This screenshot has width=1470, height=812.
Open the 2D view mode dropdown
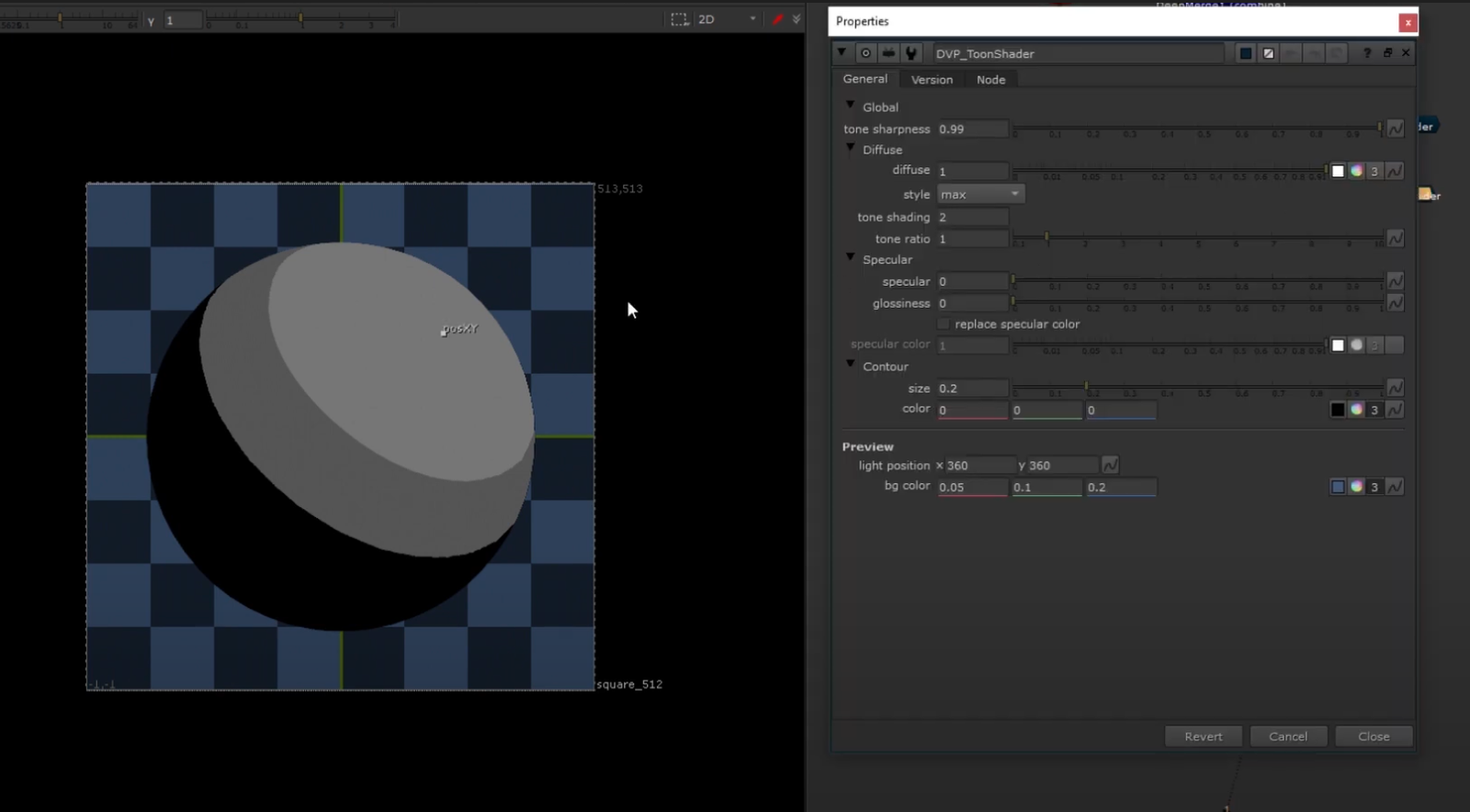[x=727, y=19]
